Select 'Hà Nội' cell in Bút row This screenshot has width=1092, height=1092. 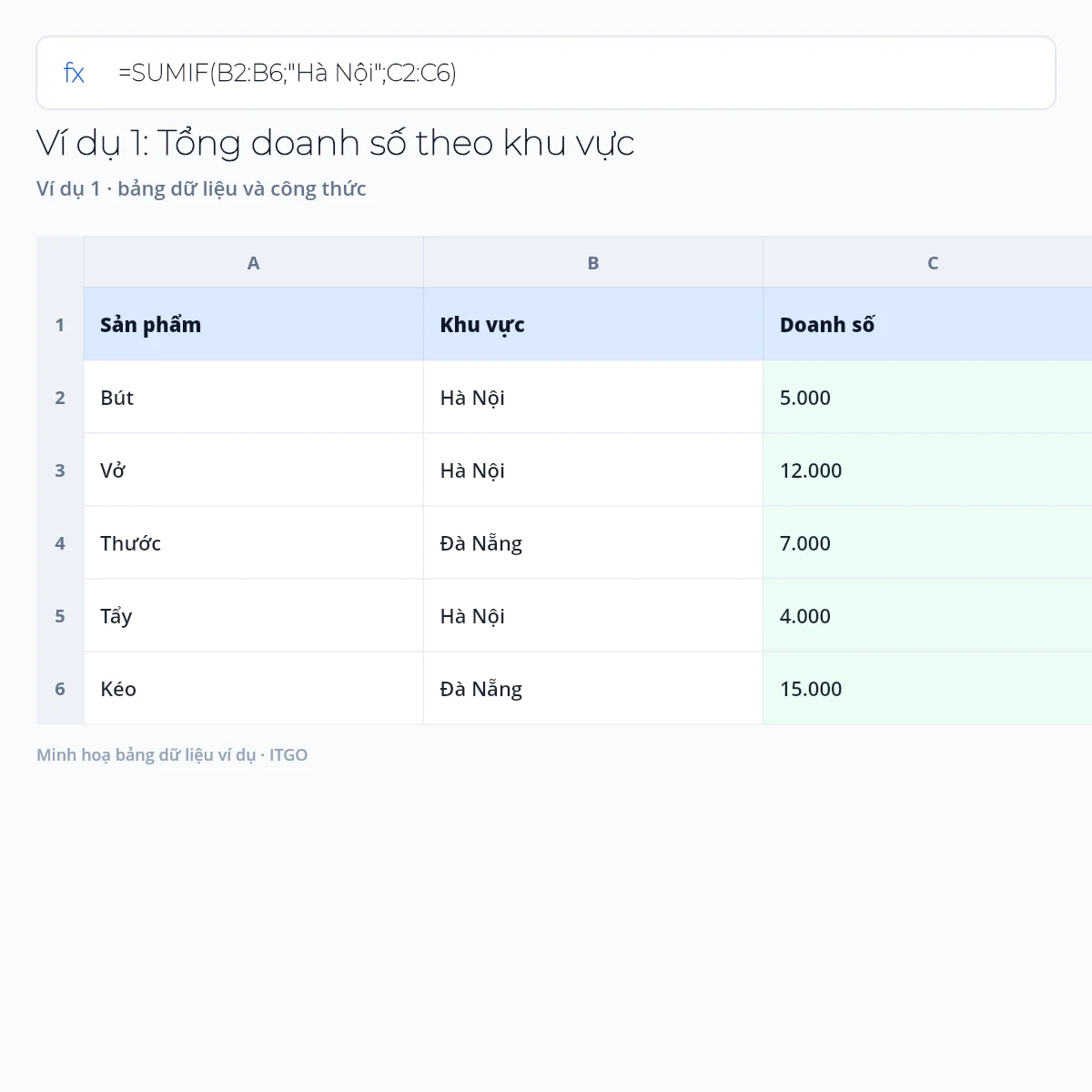tap(593, 398)
